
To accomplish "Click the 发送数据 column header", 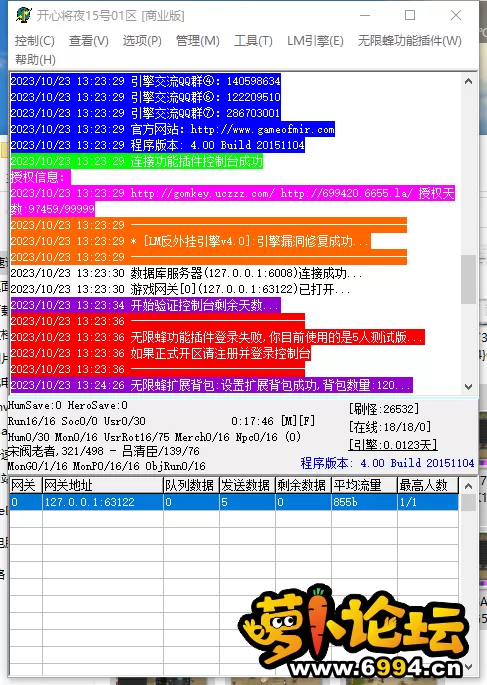I will [x=247, y=485].
